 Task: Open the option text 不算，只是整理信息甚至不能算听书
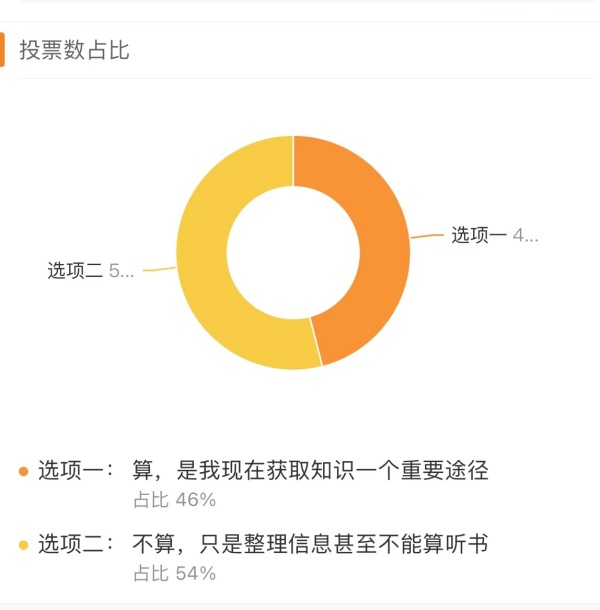coord(310,545)
